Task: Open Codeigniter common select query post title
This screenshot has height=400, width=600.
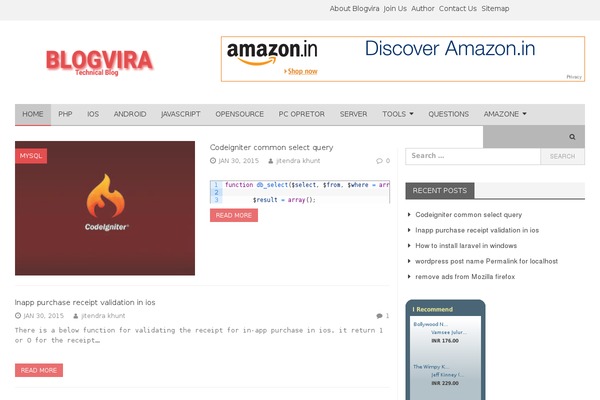Action: tap(271, 147)
